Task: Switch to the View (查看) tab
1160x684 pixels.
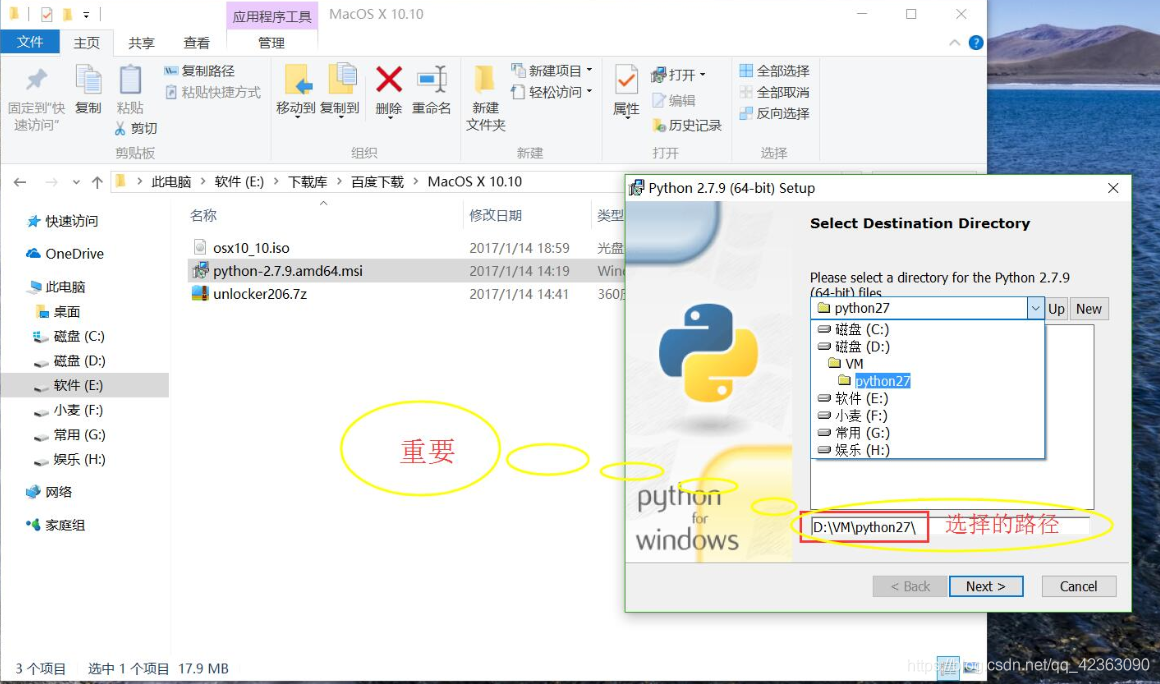Action: coord(197,43)
